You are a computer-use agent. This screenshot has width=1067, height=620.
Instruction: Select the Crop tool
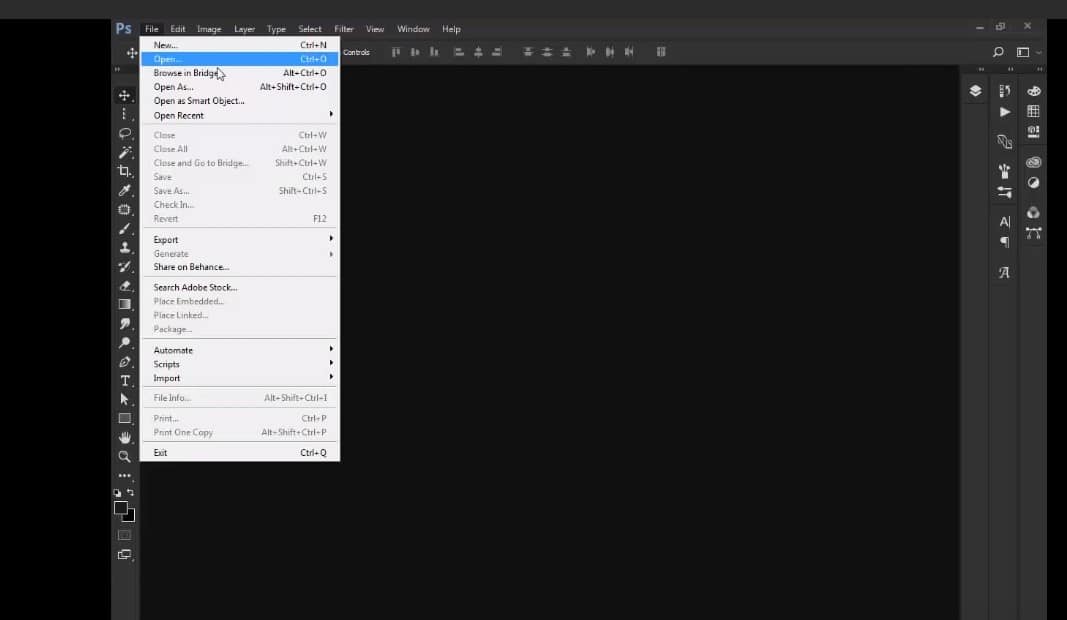[125, 172]
